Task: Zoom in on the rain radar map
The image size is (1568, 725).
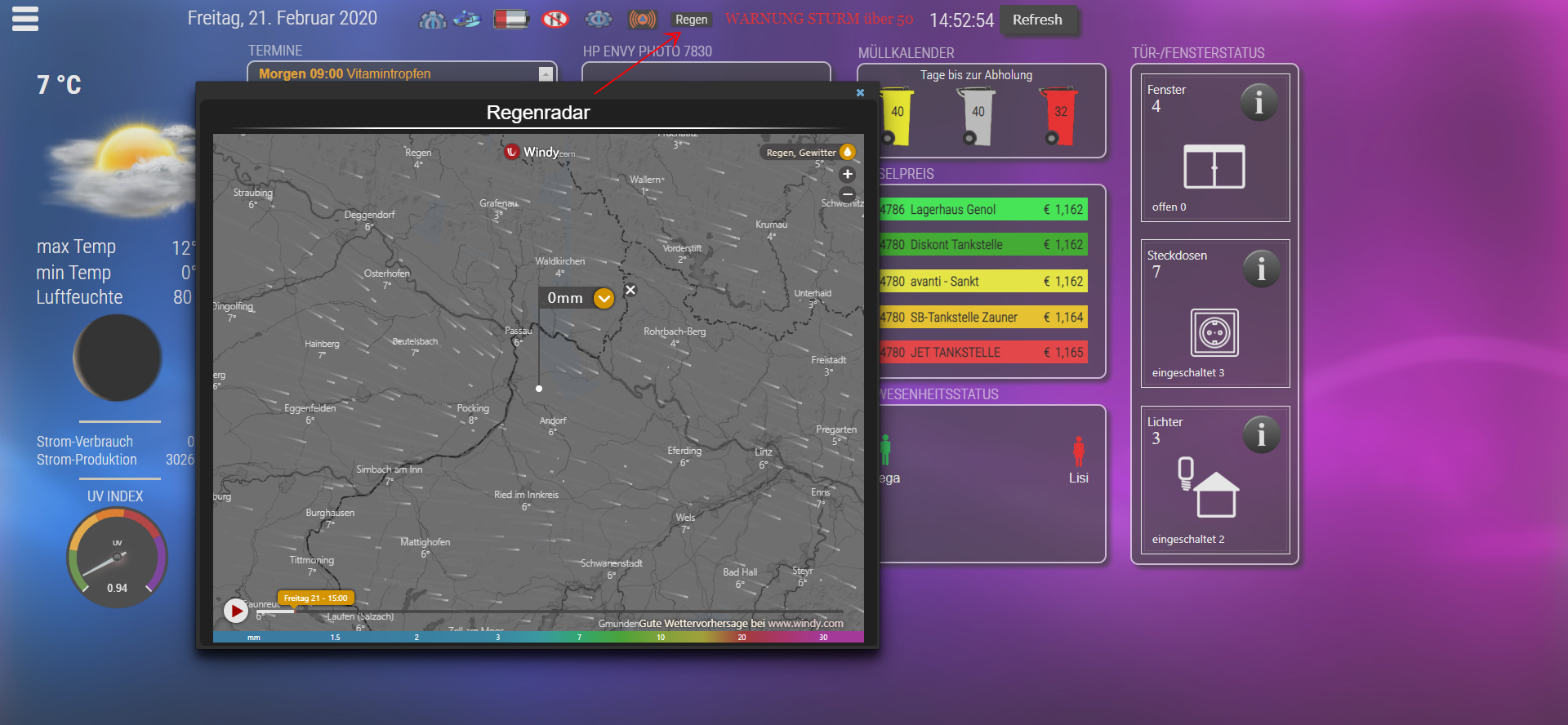Action: pos(848,174)
